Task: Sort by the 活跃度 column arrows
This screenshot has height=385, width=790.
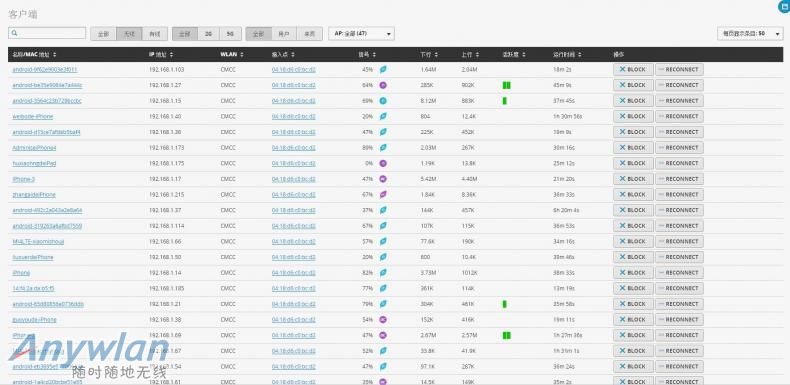Action: coord(524,54)
